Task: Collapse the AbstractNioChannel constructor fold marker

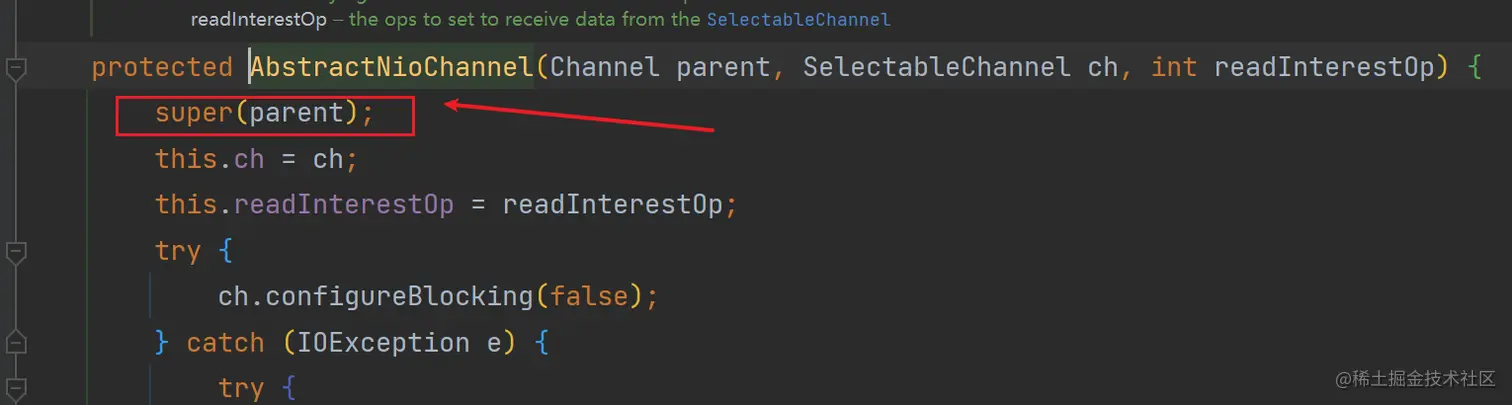Action: [x=15, y=69]
